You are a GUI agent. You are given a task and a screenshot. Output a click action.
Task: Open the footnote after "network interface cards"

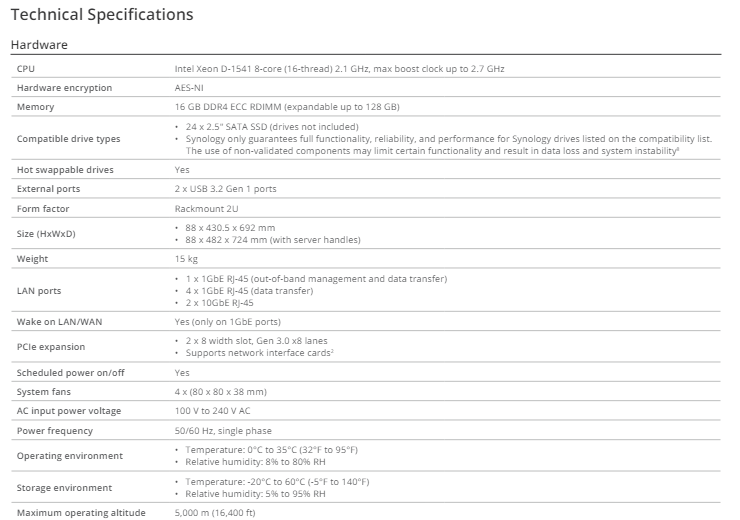point(332,350)
